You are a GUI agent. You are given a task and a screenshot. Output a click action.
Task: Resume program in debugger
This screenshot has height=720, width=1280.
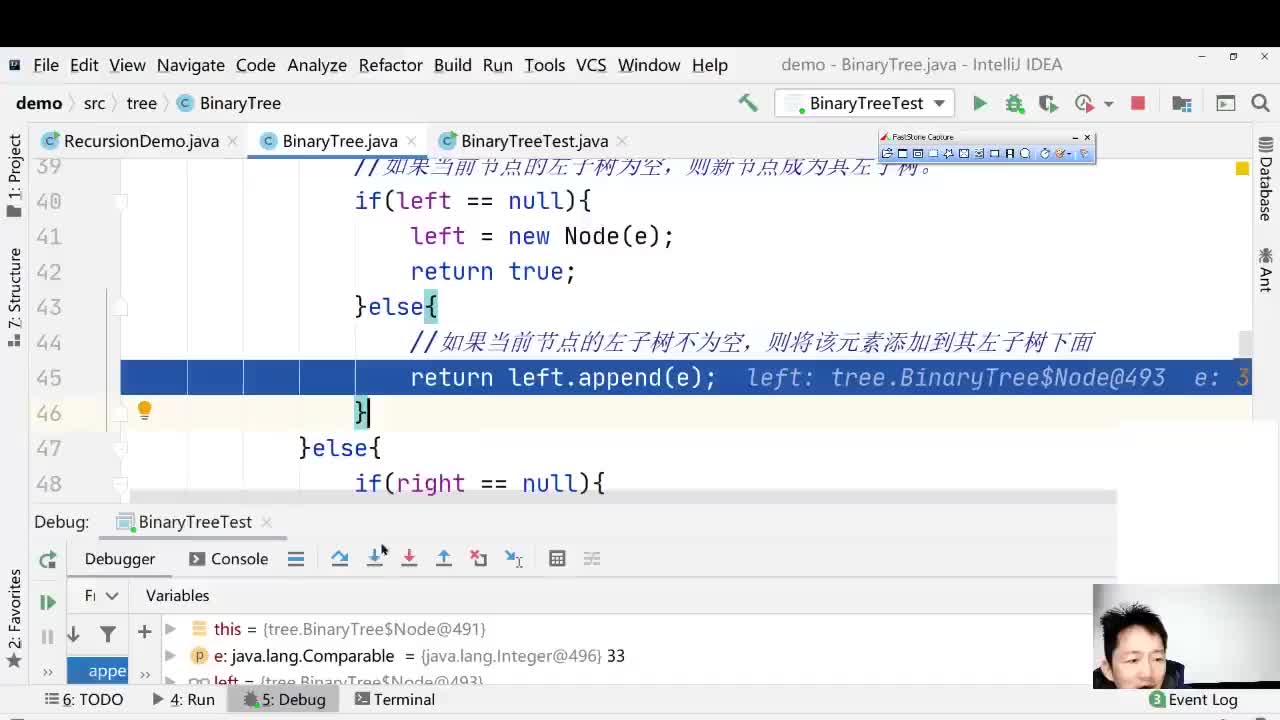tap(47, 602)
